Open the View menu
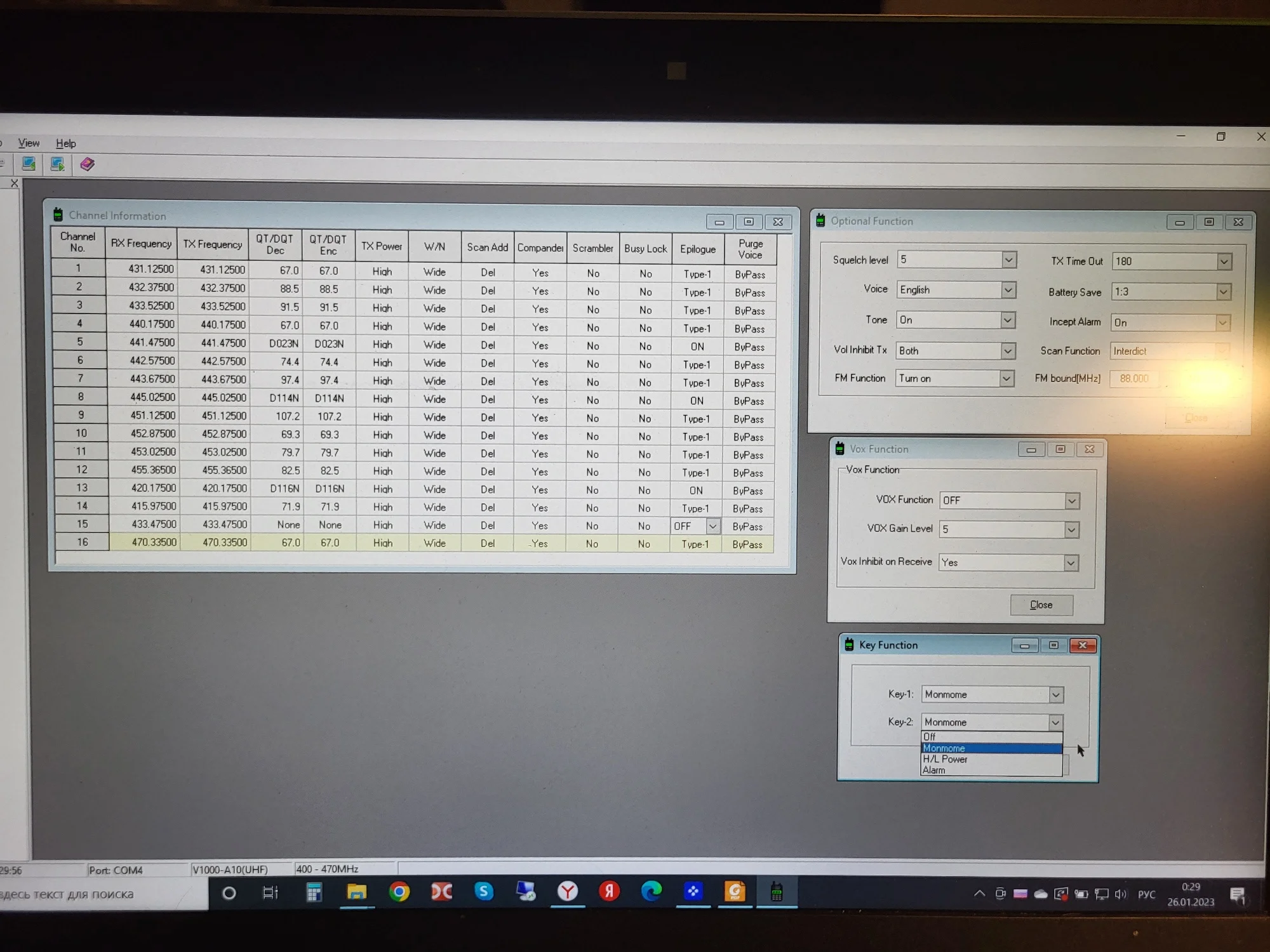Image resolution: width=1270 pixels, height=952 pixels. pyautogui.click(x=29, y=143)
